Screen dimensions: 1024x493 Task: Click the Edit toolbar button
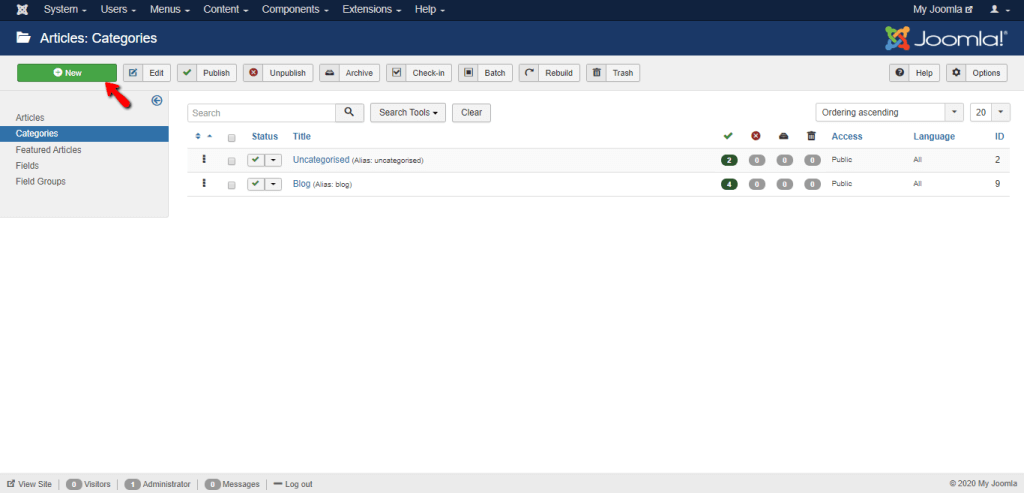147,73
